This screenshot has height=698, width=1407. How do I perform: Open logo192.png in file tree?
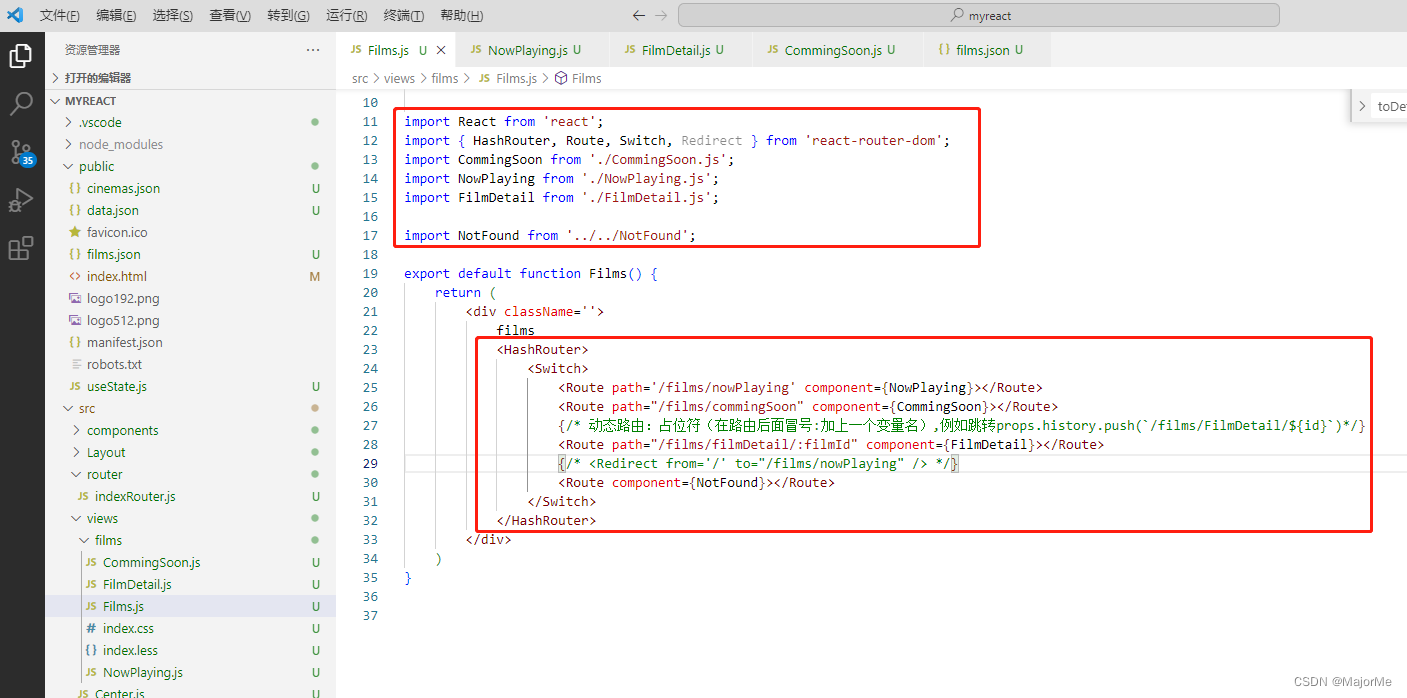point(190,298)
